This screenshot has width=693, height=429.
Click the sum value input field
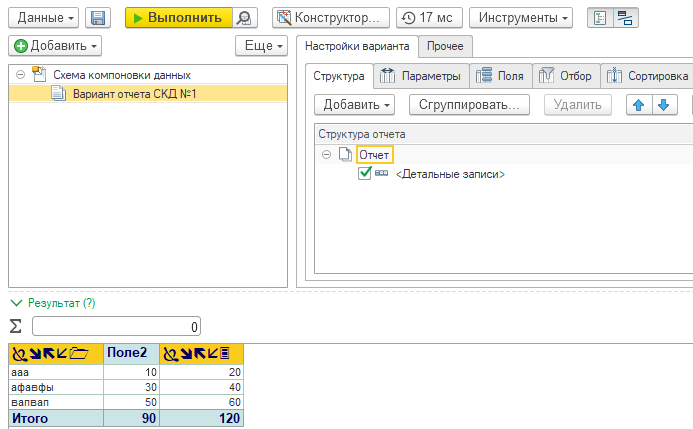pyautogui.click(x=116, y=326)
